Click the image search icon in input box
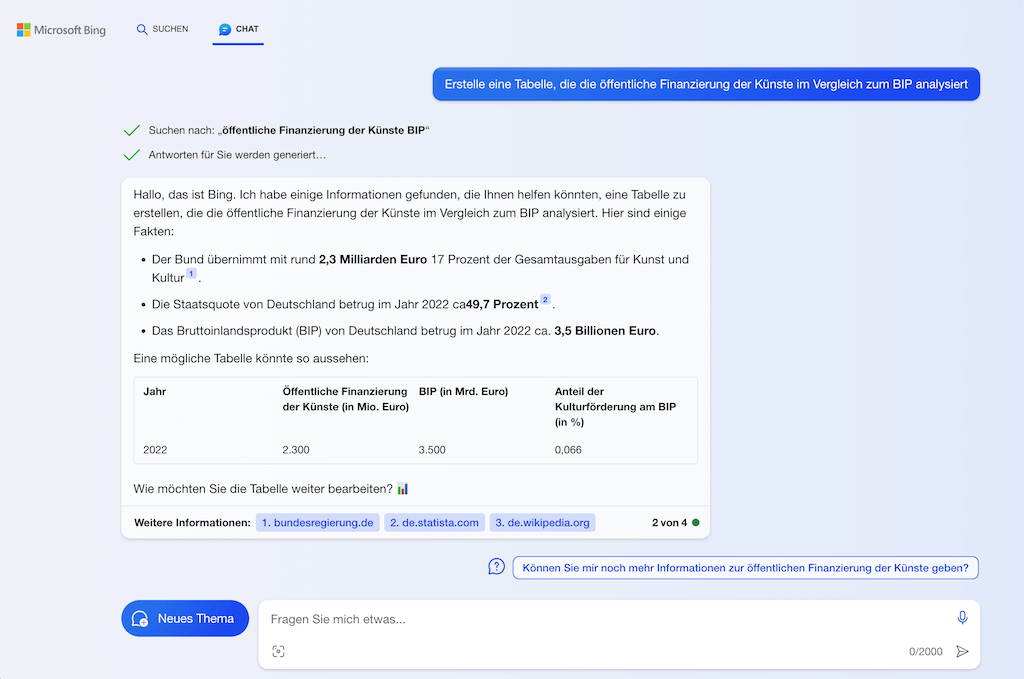Screen dimensions: 1024x679 278,651
